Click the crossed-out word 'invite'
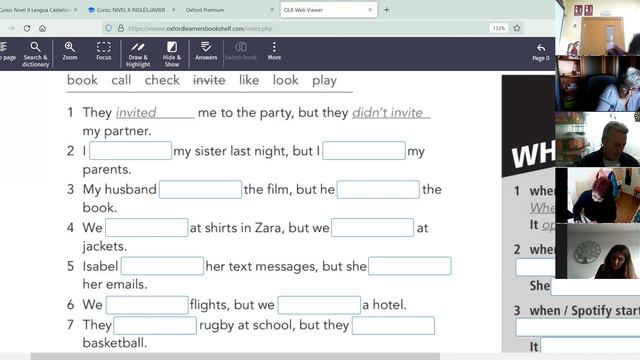Screen dimensions: 640x360 coord(209,80)
